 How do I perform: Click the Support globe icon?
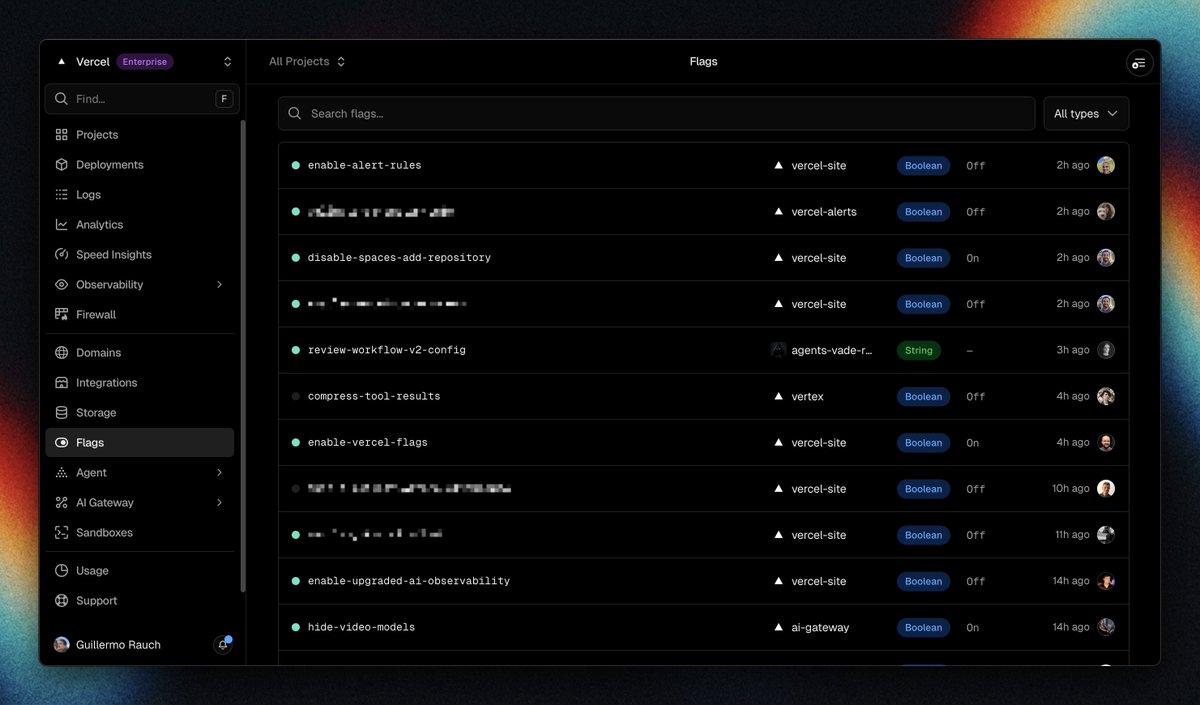61,601
